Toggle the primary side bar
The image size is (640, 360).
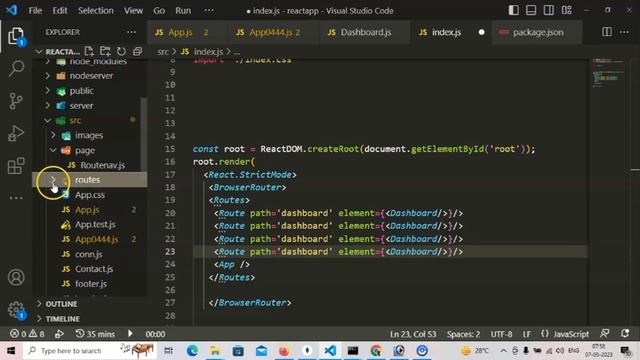[x=513, y=10]
